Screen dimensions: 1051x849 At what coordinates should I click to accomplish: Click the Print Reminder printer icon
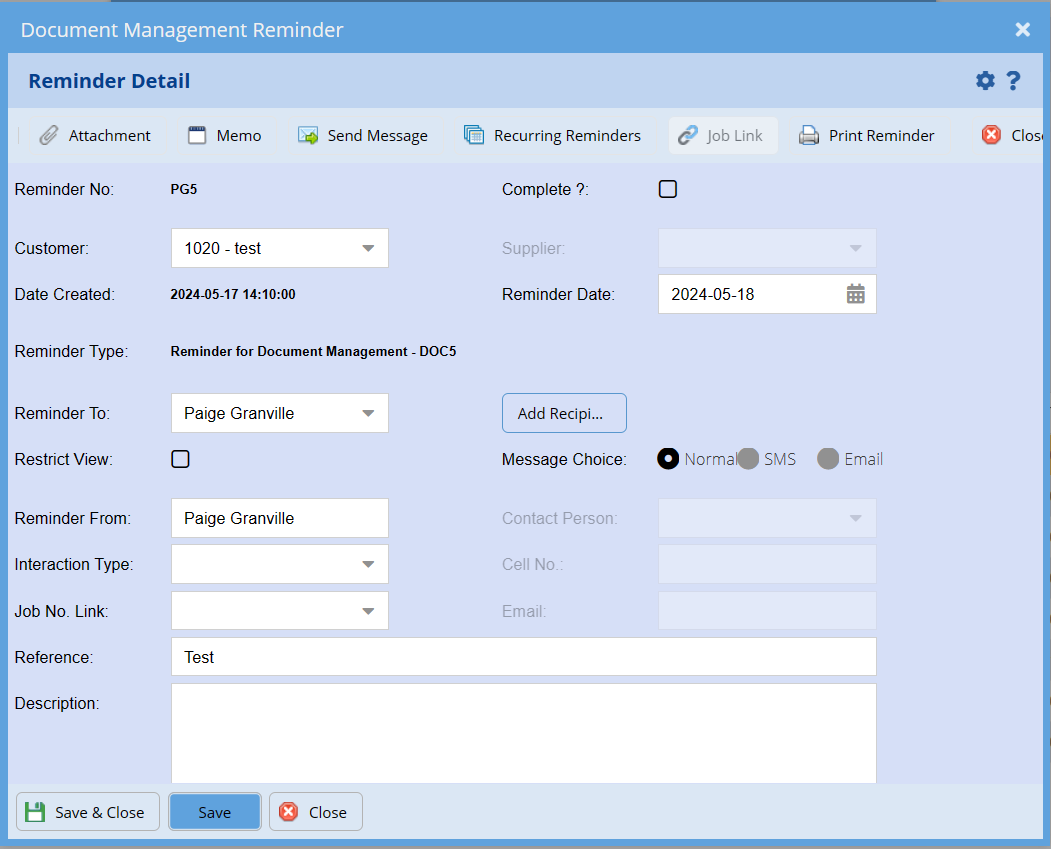tap(809, 136)
